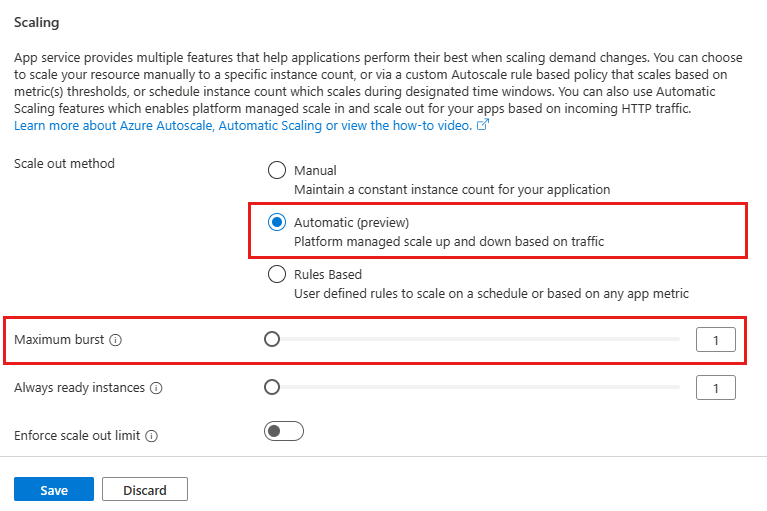Open the Learn more about Azure Autoscale link
Image resolution: width=767 pixels, height=511 pixels.
tap(114, 126)
